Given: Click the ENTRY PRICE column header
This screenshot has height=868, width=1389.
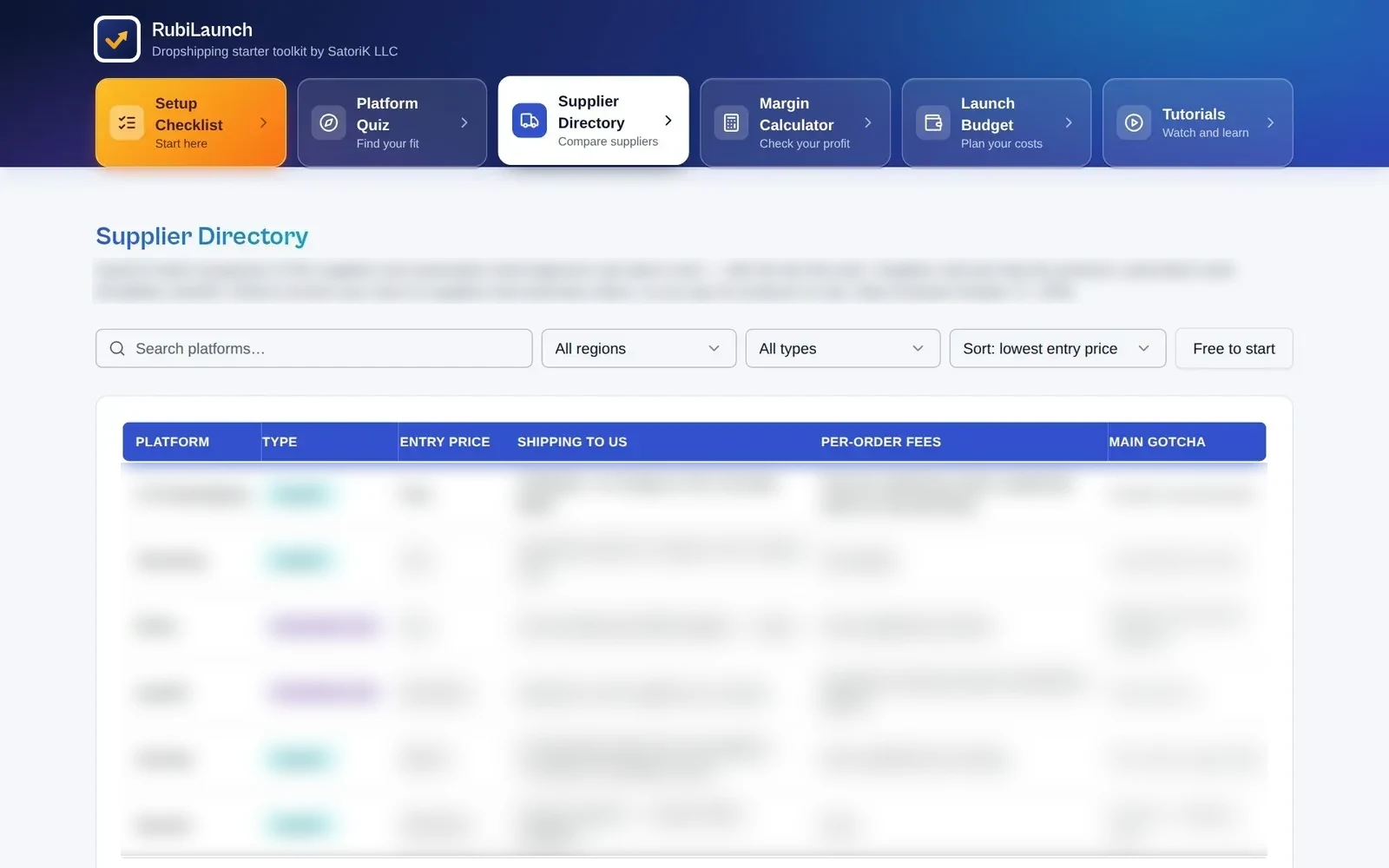Looking at the screenshot, I should pos(444,442).
